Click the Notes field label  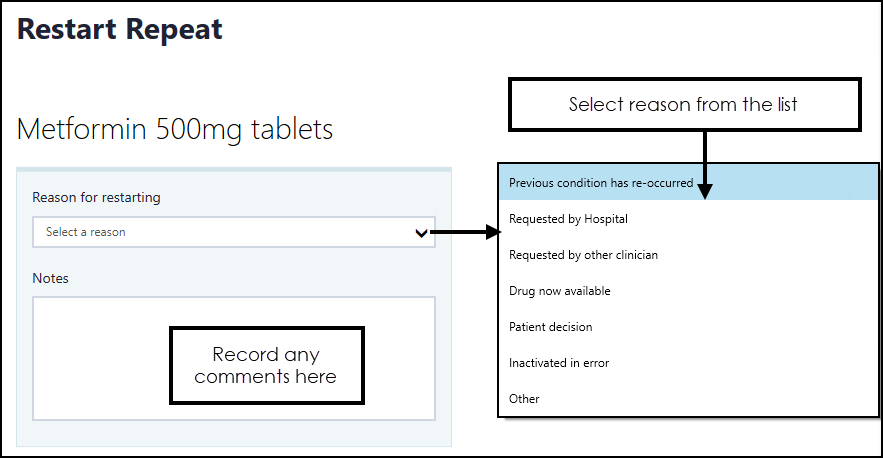[x=50, y=278]
